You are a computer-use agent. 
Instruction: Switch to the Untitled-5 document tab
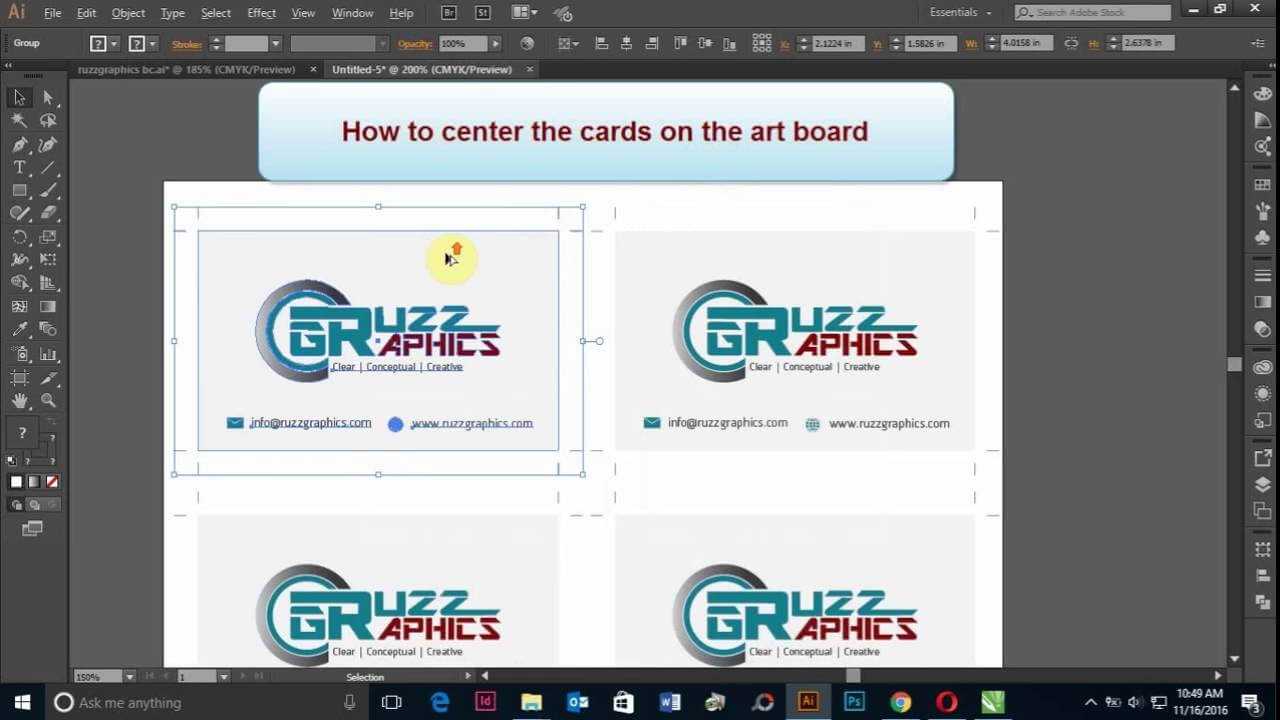[x=422, y=70]
